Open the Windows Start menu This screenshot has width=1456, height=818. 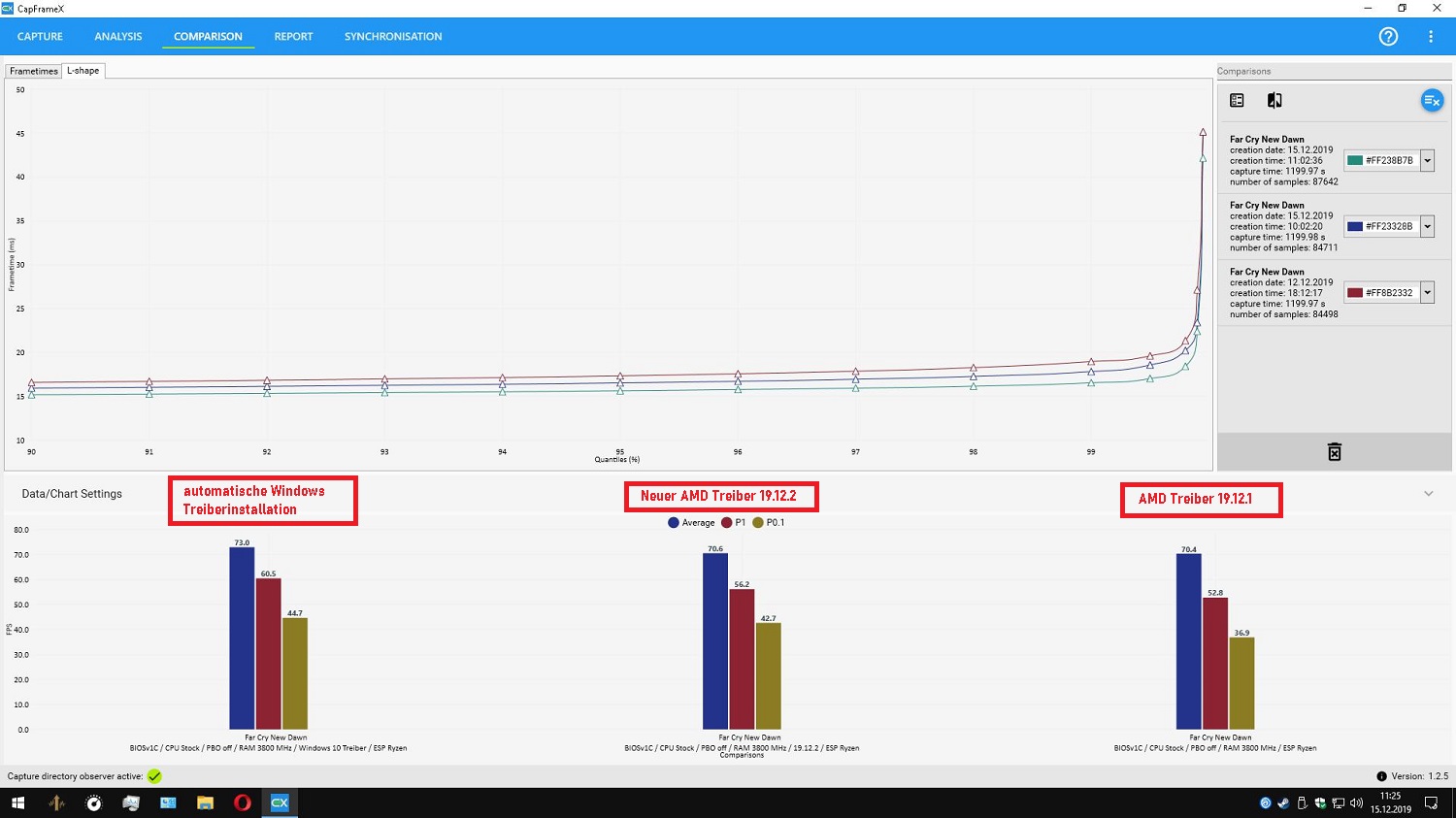click(x=17, y=802)
